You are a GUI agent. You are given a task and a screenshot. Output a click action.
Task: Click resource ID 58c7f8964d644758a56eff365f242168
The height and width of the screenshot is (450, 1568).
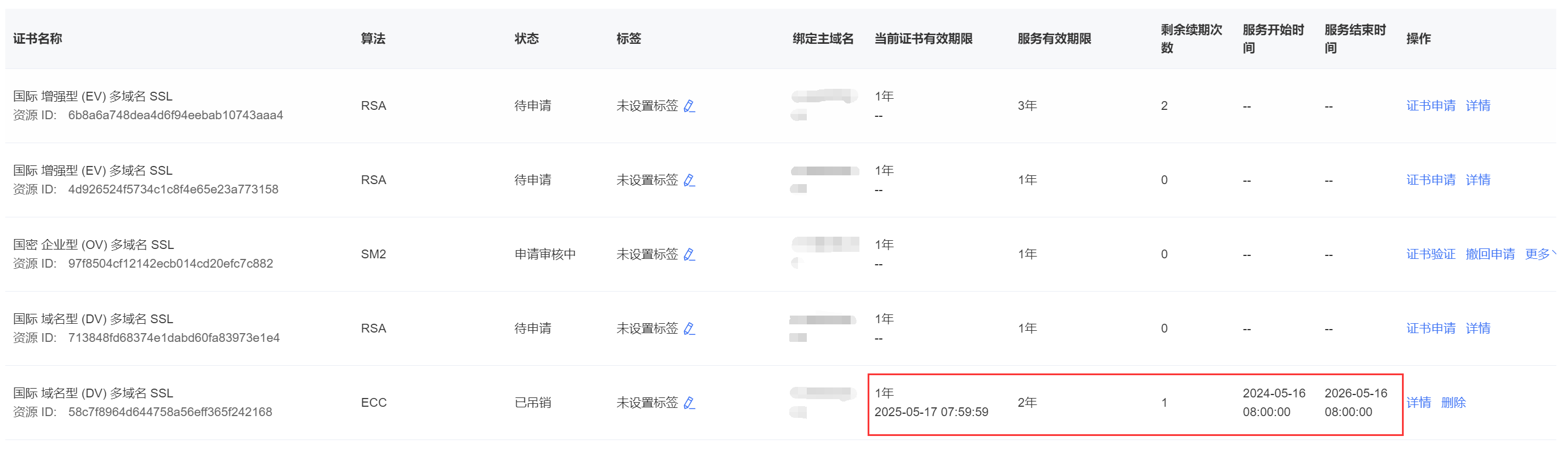coord(170,412)
